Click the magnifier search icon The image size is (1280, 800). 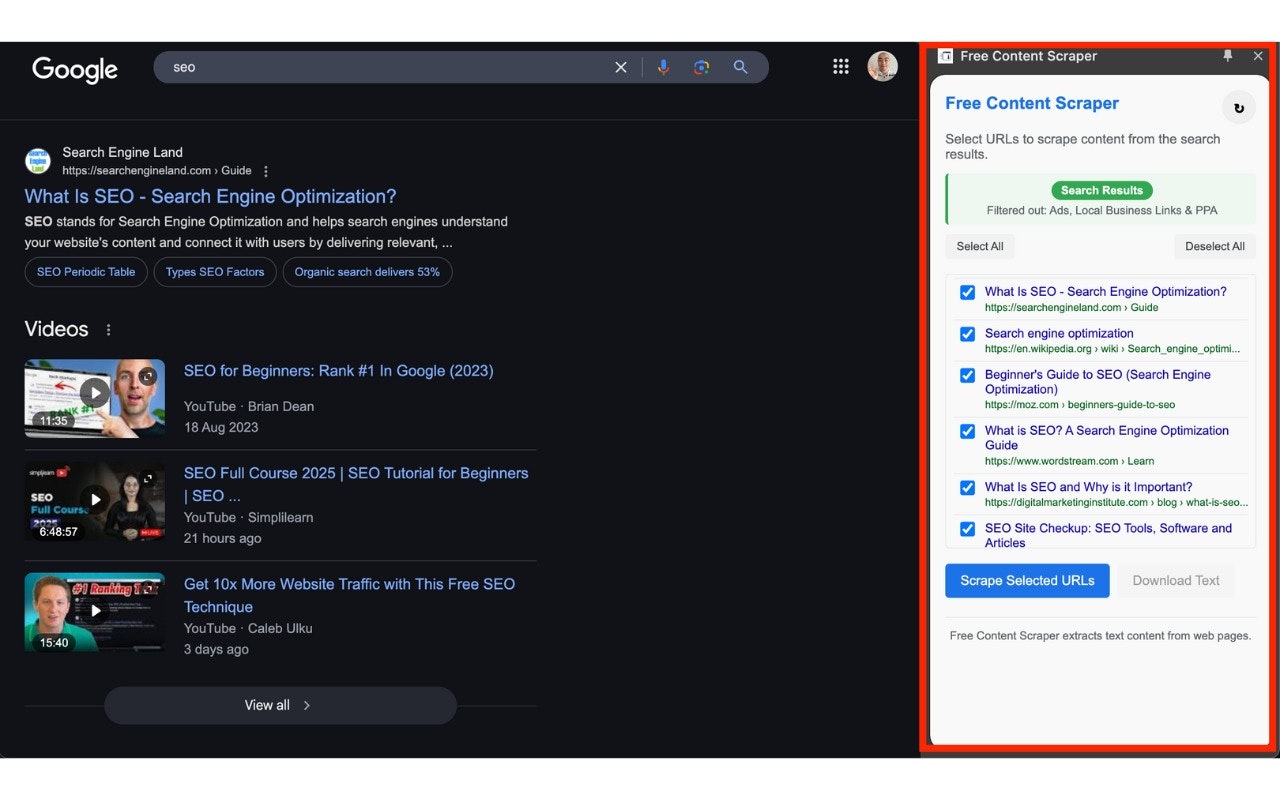[741, 67]
